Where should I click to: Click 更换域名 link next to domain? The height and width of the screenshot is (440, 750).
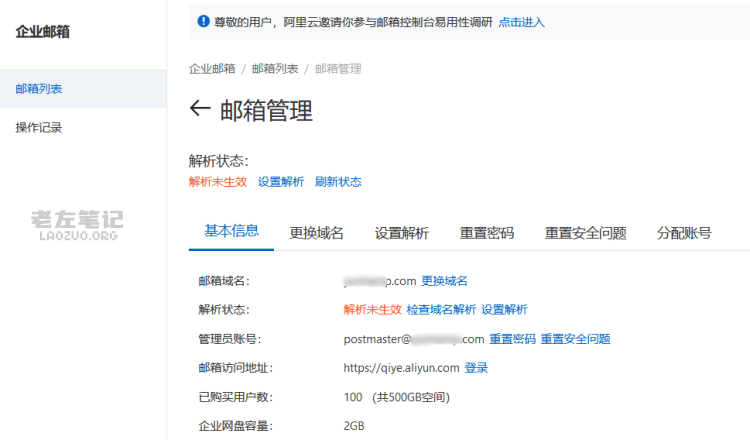(x=444, y=281)
